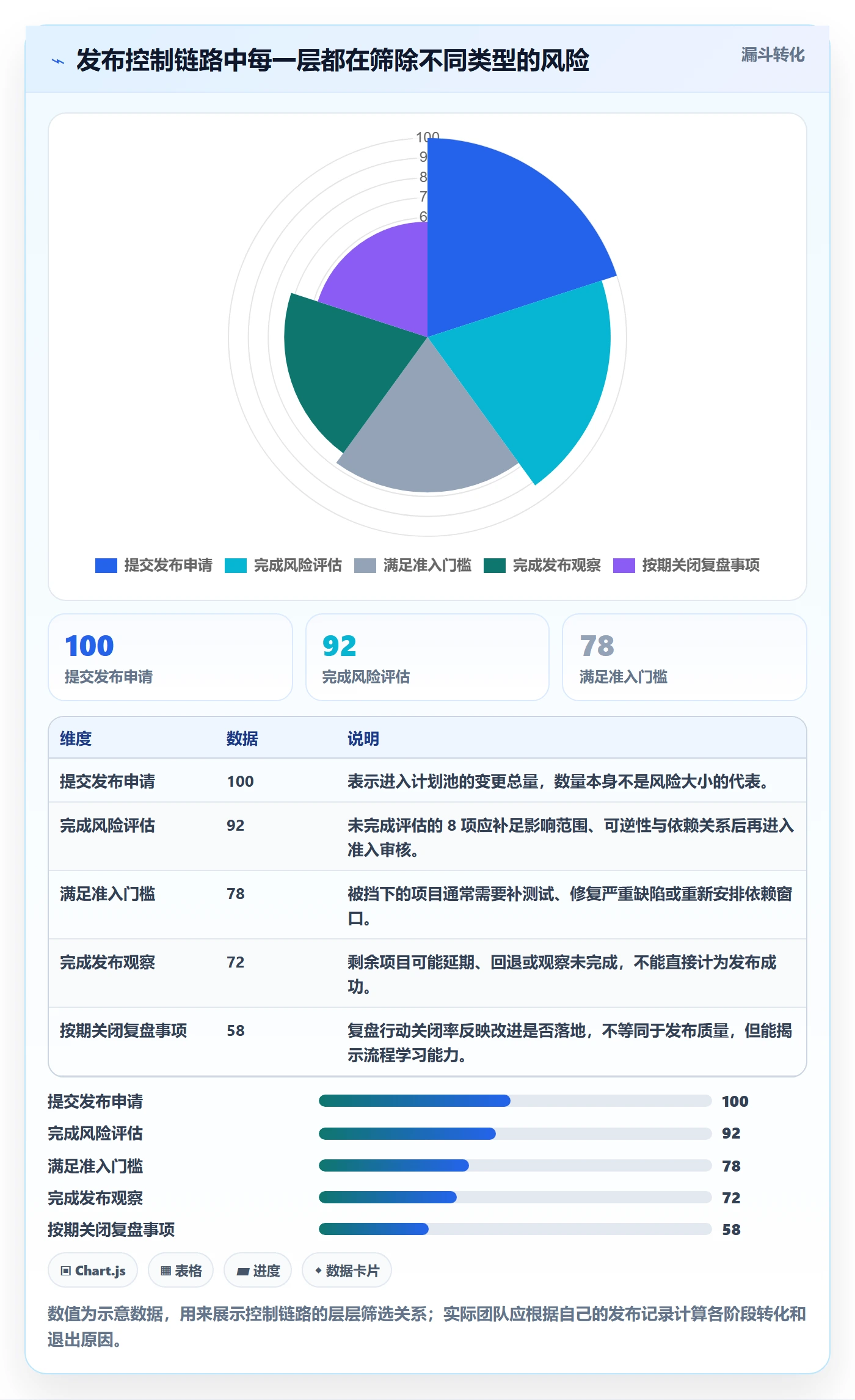Click the blue 提交发布申请 chart segment

point(501,238)
